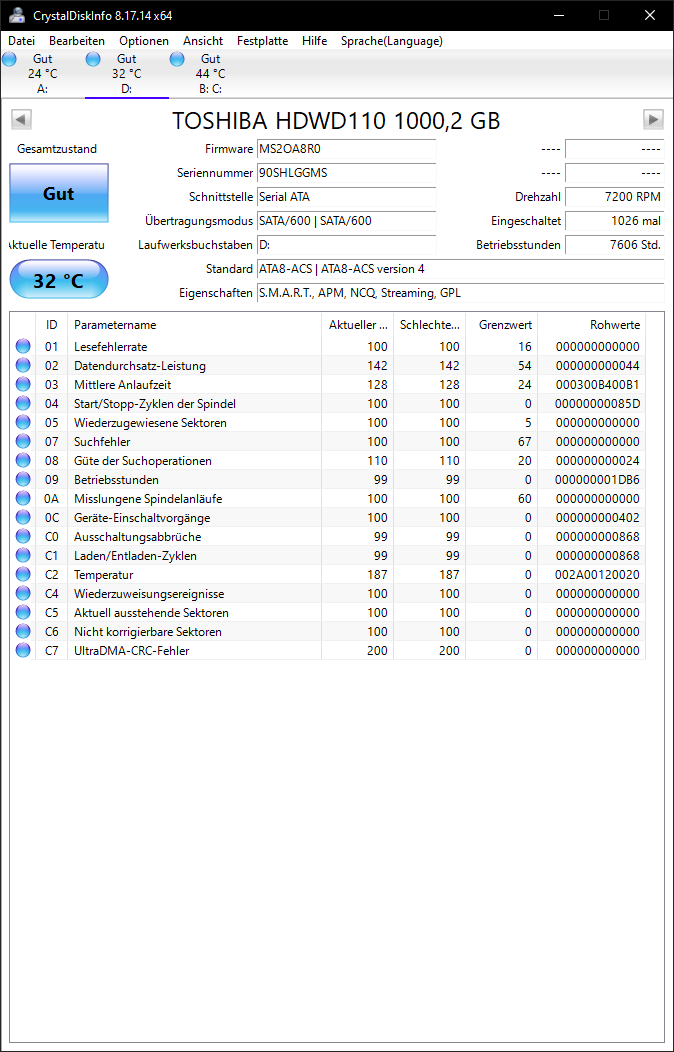674x1052 pixels.
Task: Click the status orb for UltraDMA-CRC-Fehler
Action: click(23, 650)
